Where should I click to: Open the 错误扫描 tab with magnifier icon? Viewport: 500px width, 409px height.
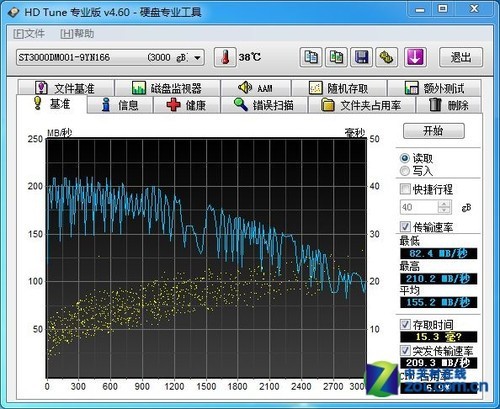click(264, 105)
